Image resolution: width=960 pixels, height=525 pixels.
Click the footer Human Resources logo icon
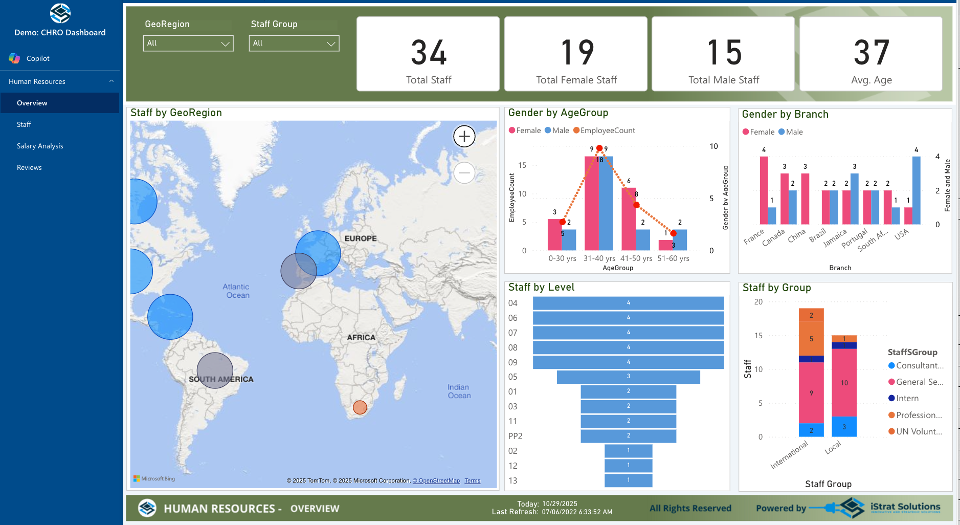tap(147, 508)
